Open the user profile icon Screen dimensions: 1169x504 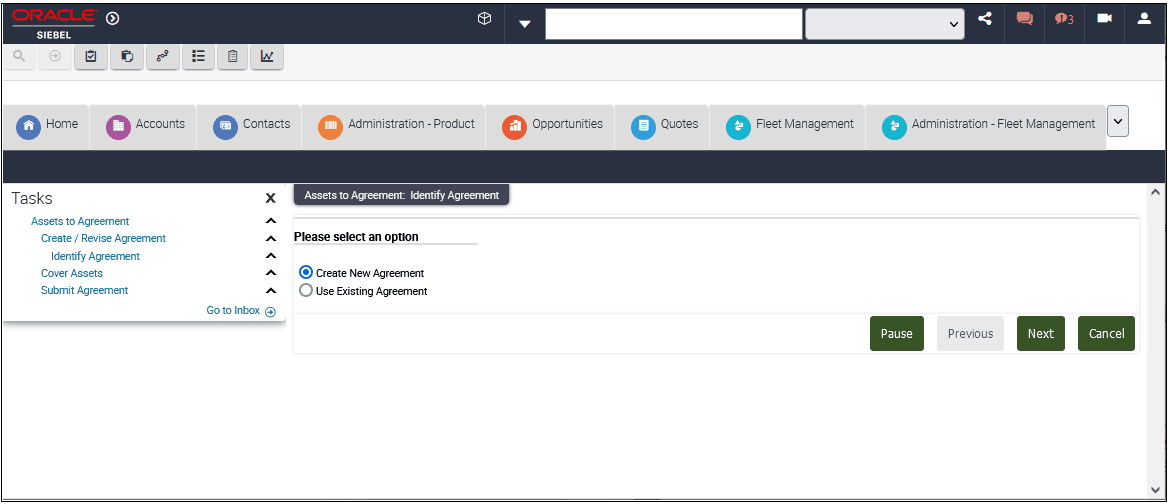(1144, 19)
